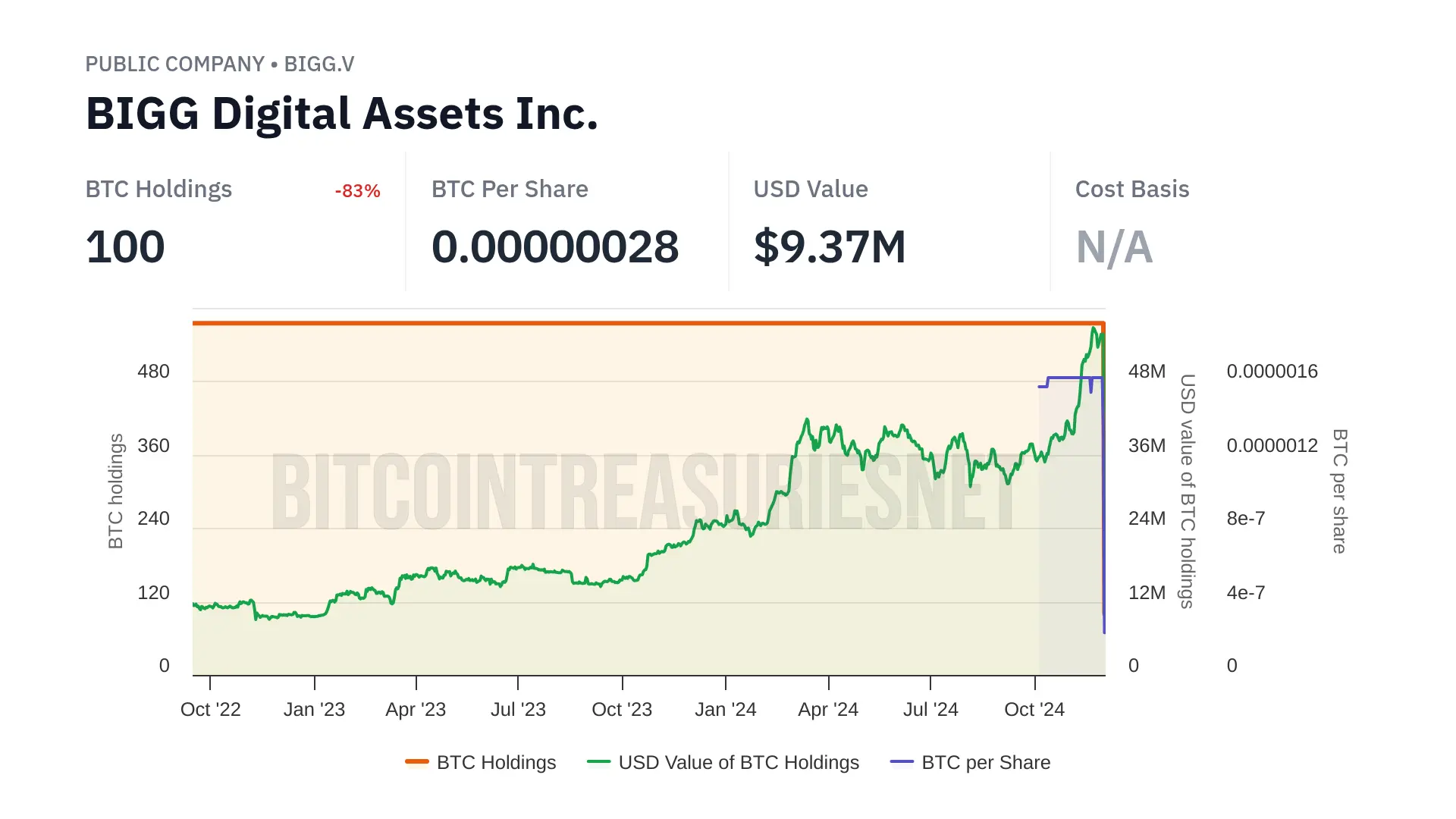Click the USD value of BTC holdings axis title
Image resolution: width=1456 pixels, height=819 pixels.
pyautogui.click(x=1188, y=491)
